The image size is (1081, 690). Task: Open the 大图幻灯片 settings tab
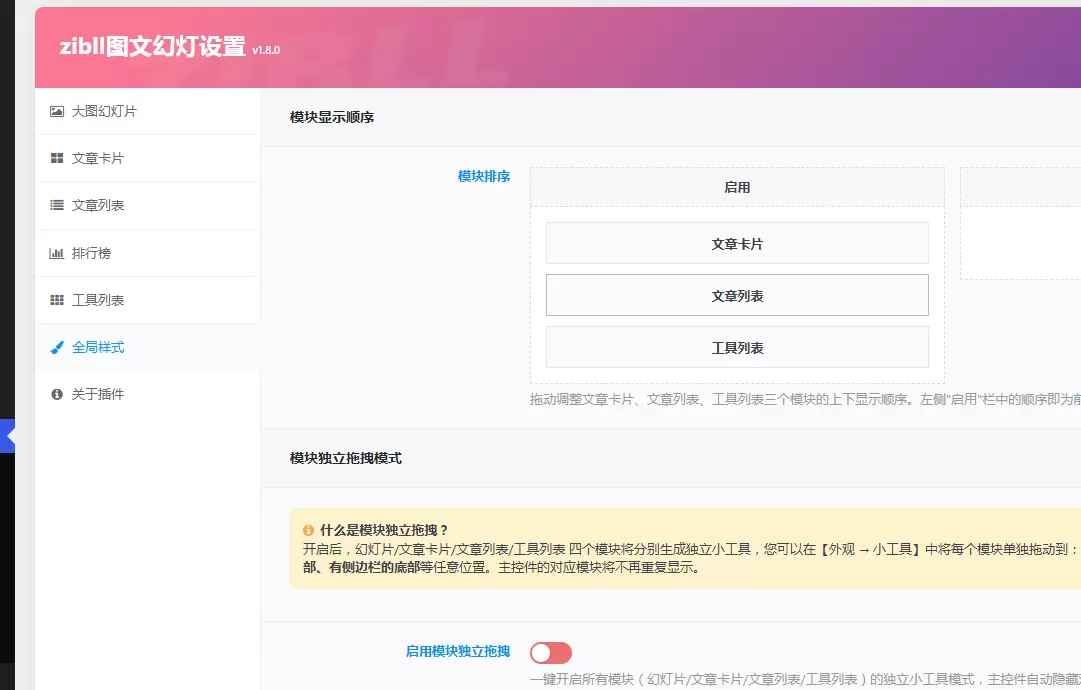pyautogui.click(x=148, y=111)
